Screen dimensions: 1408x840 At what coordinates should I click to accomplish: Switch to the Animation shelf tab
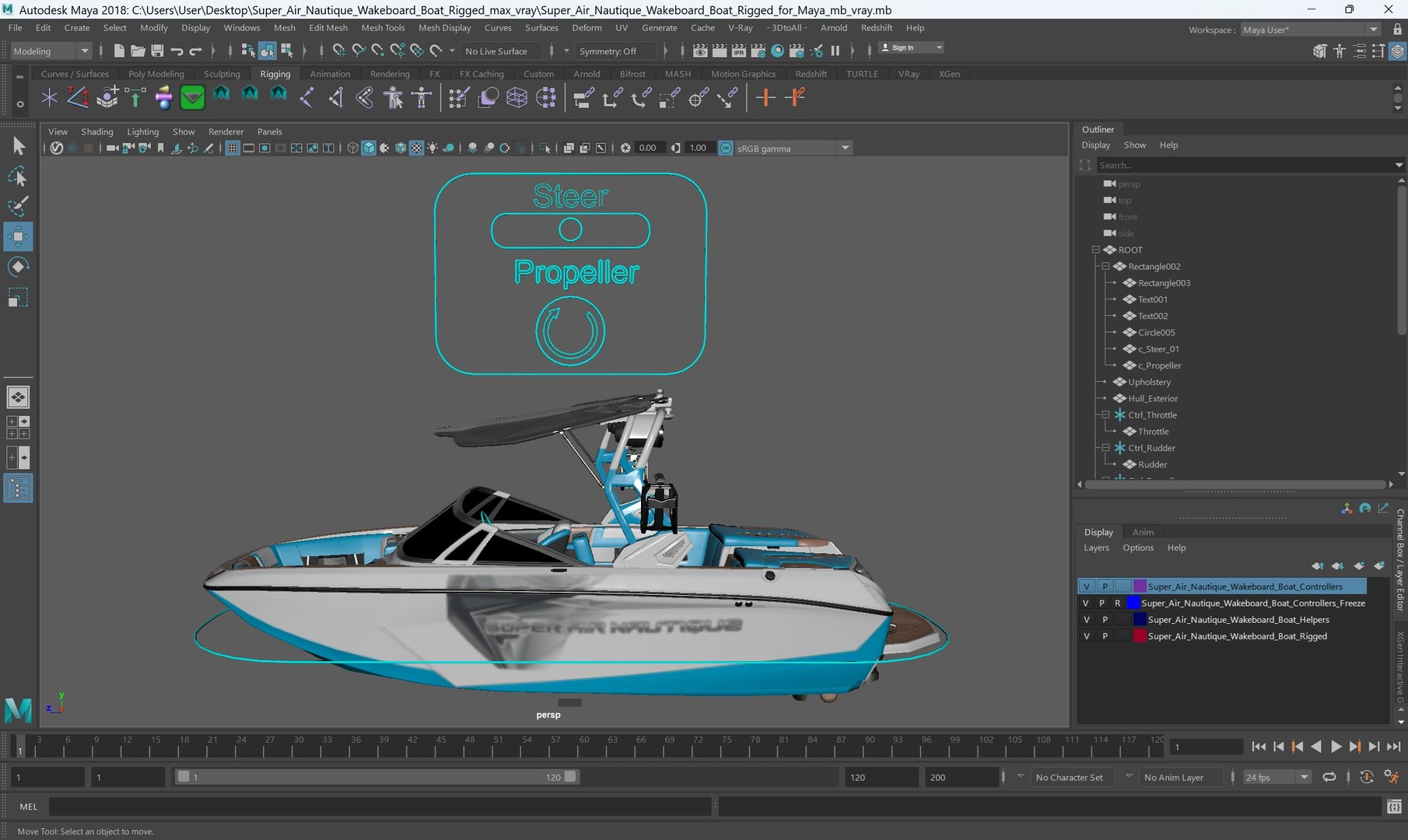coord(330,74)
